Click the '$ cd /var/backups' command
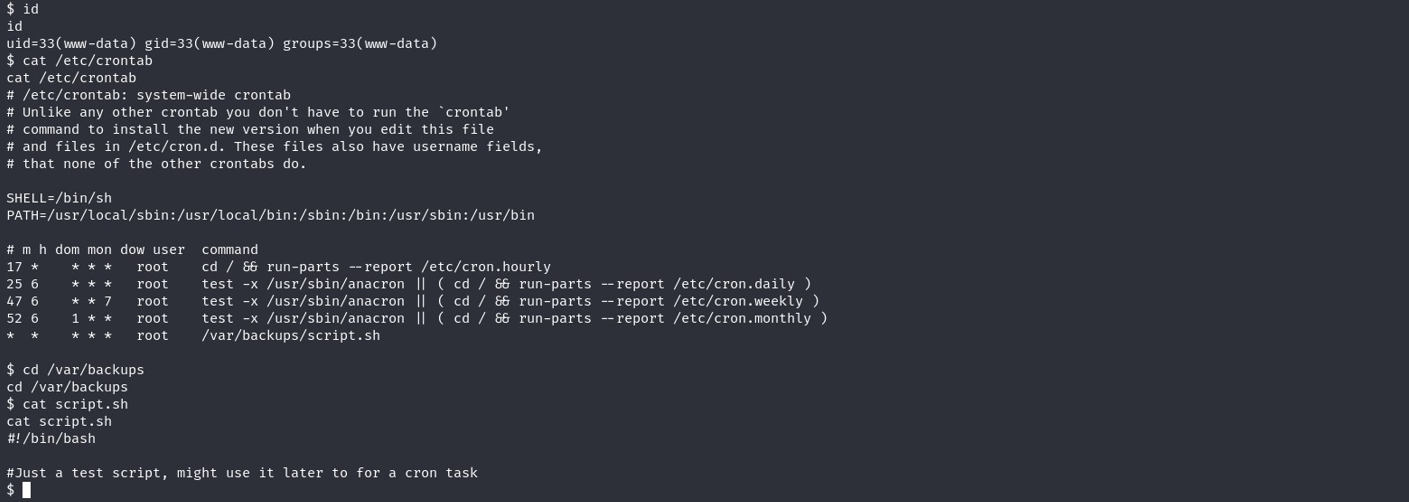This screenshot has height=502, width=1409. (75, 369)
